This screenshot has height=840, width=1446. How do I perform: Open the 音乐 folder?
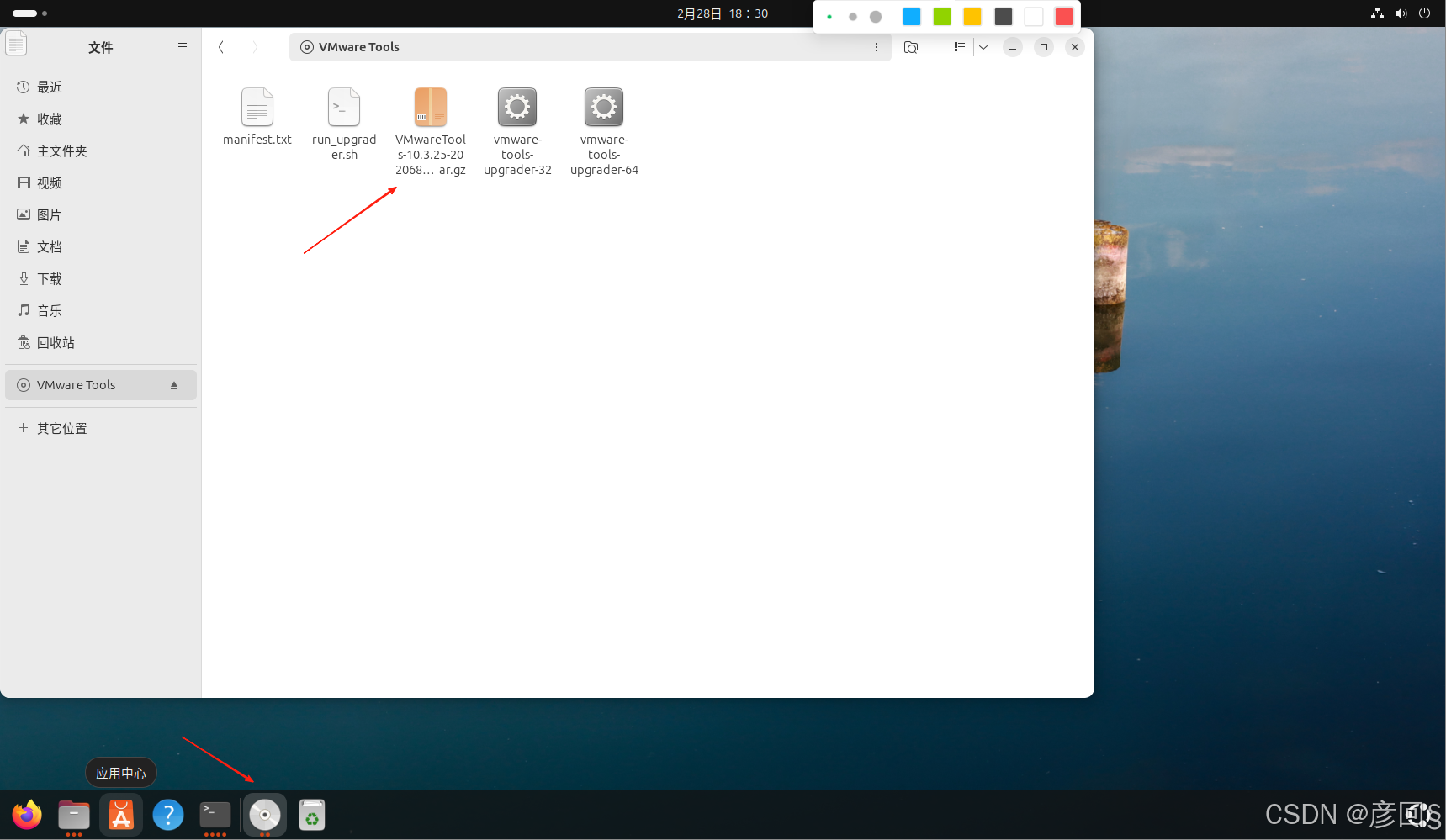[x=101, y=311]
